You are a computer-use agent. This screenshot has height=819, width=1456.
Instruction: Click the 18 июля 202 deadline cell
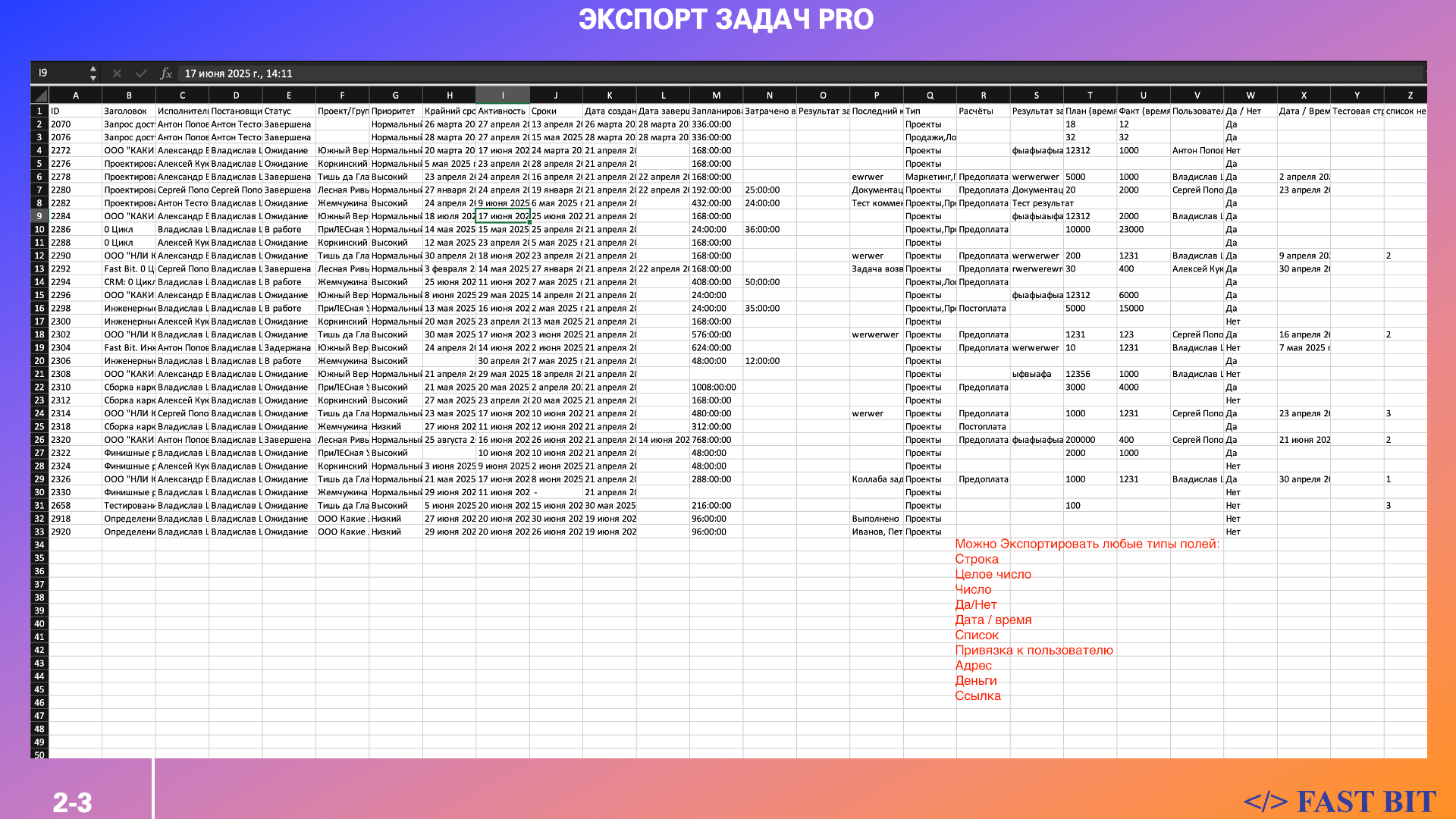pos(449,216)
